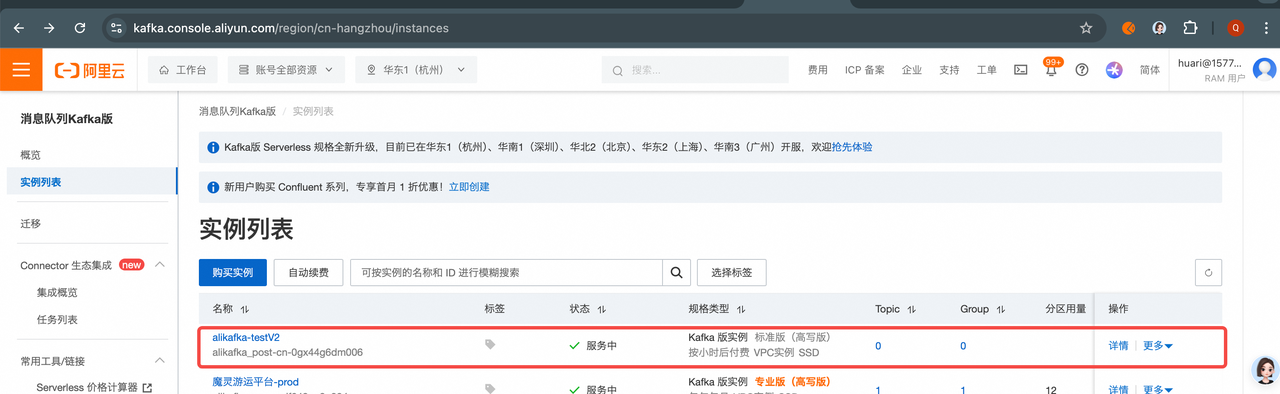1280x394 pixels.
Task: Sort by Group column sort icon
Action: point(1001,310)
